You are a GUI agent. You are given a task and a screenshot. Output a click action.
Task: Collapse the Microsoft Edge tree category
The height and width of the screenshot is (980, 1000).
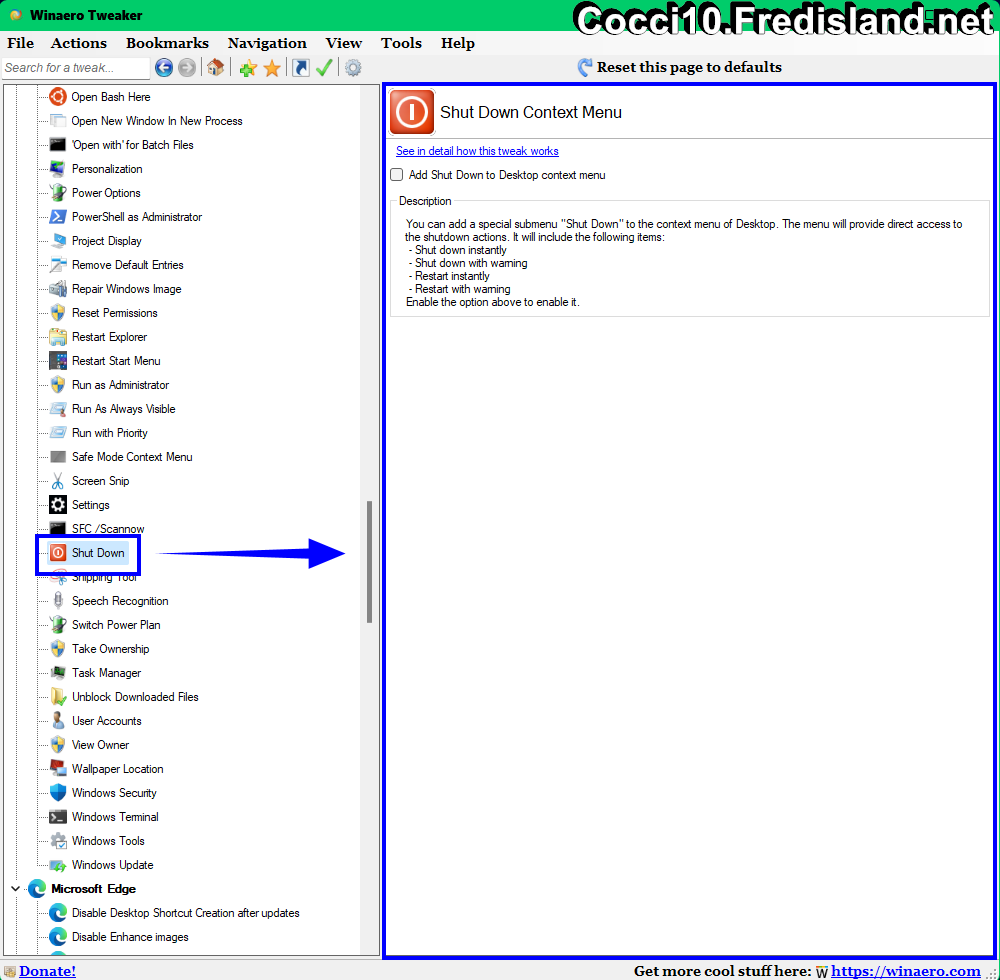[15, 889]
